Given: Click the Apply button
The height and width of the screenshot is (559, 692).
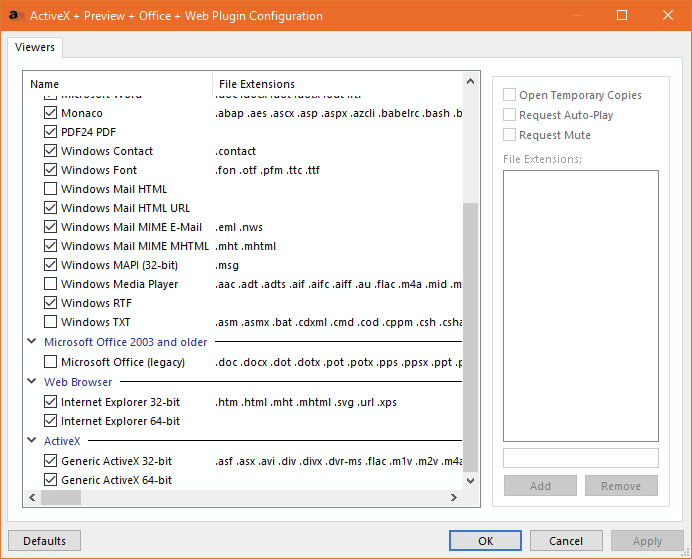Looking at the screenshot, I should click(647, 541).
